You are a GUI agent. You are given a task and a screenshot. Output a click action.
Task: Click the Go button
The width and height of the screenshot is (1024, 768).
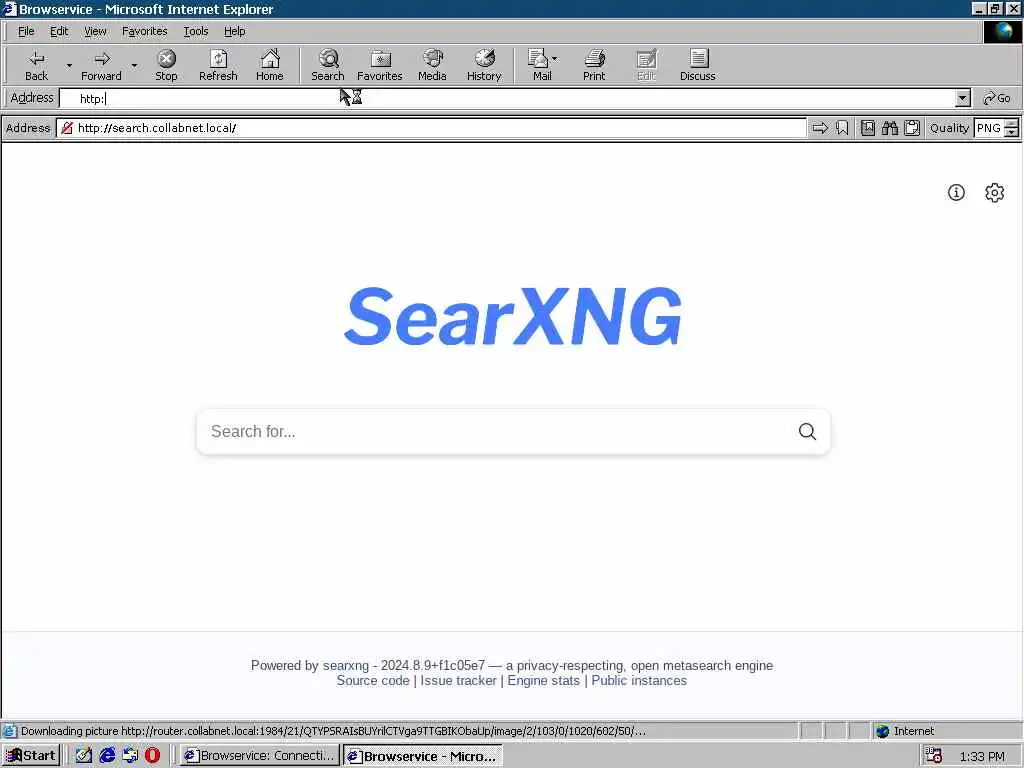tap(997, 99)
